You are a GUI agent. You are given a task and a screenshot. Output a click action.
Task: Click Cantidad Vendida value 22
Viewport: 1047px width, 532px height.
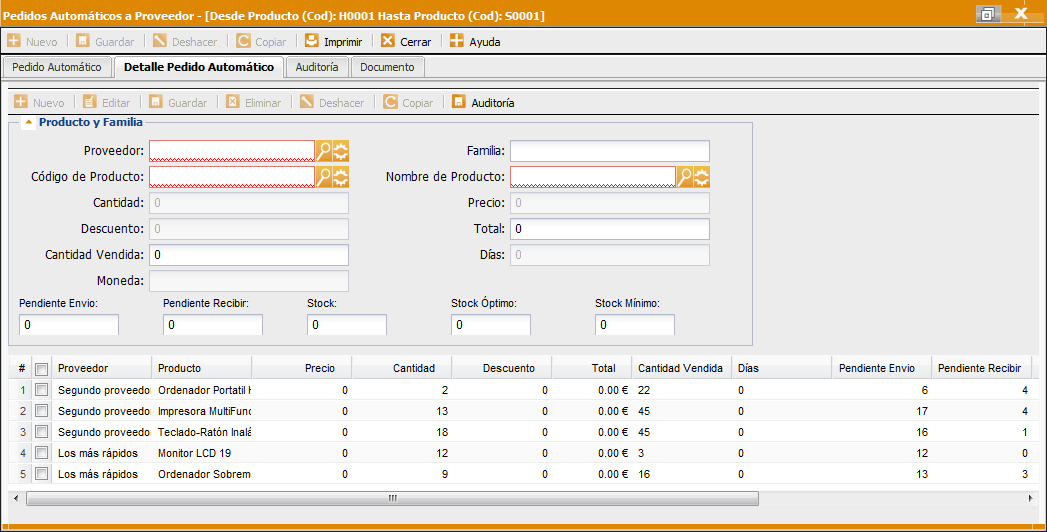click(644, 390)
